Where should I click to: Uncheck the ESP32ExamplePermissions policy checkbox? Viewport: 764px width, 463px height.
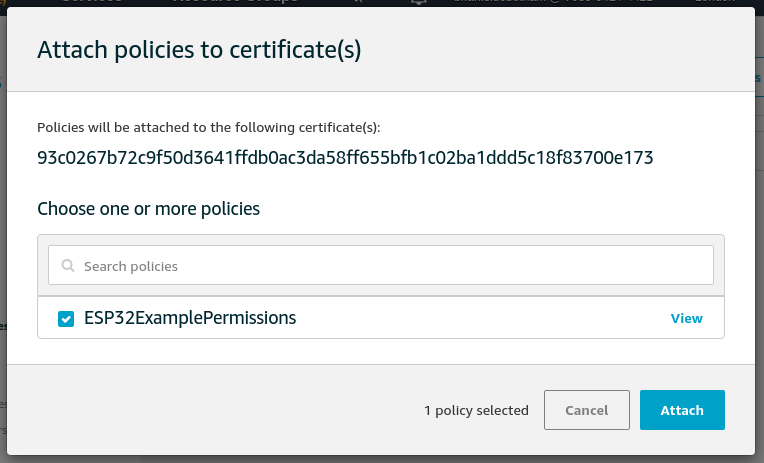[66, 319]
